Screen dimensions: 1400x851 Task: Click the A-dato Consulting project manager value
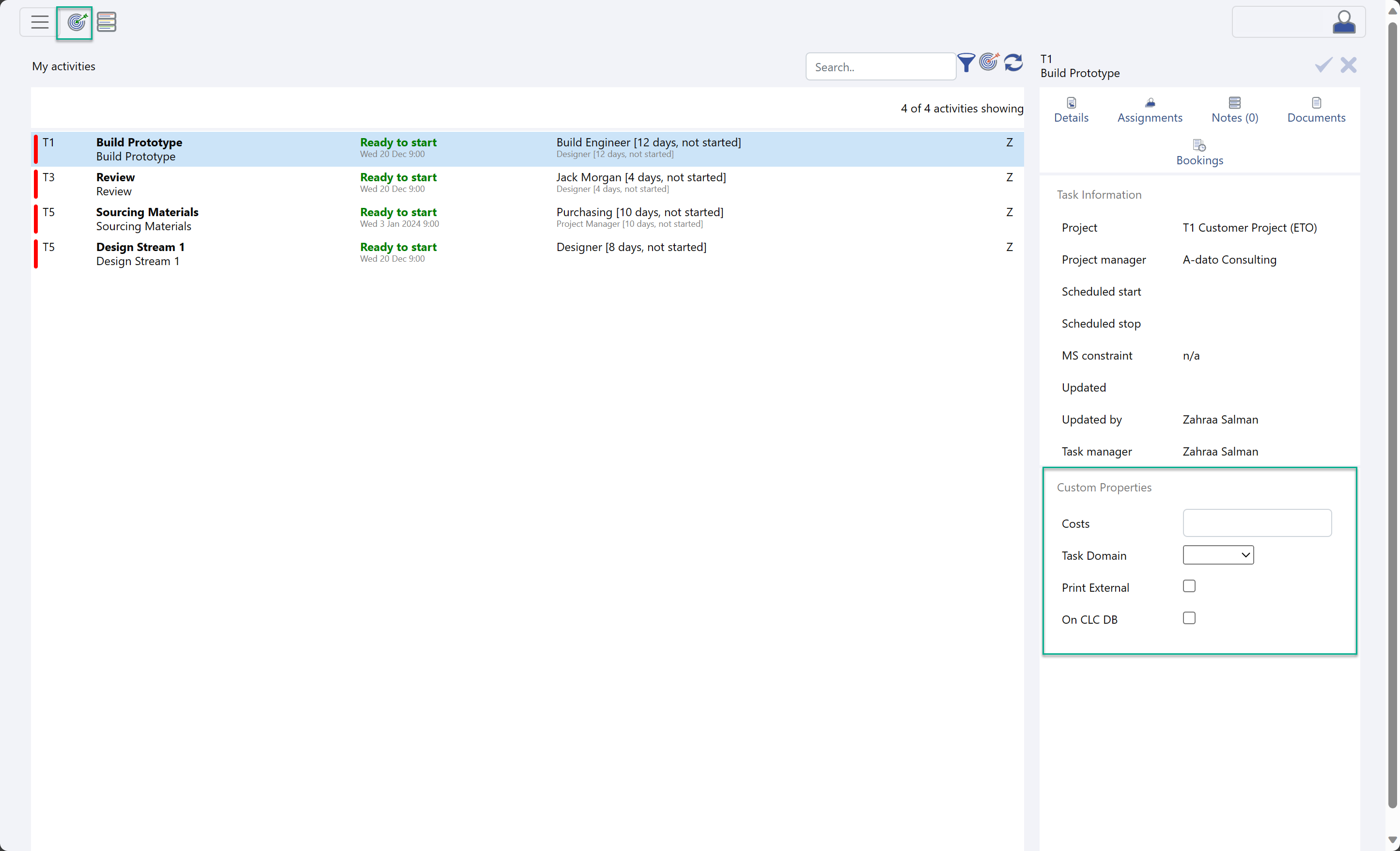[x=1229, y=259]
